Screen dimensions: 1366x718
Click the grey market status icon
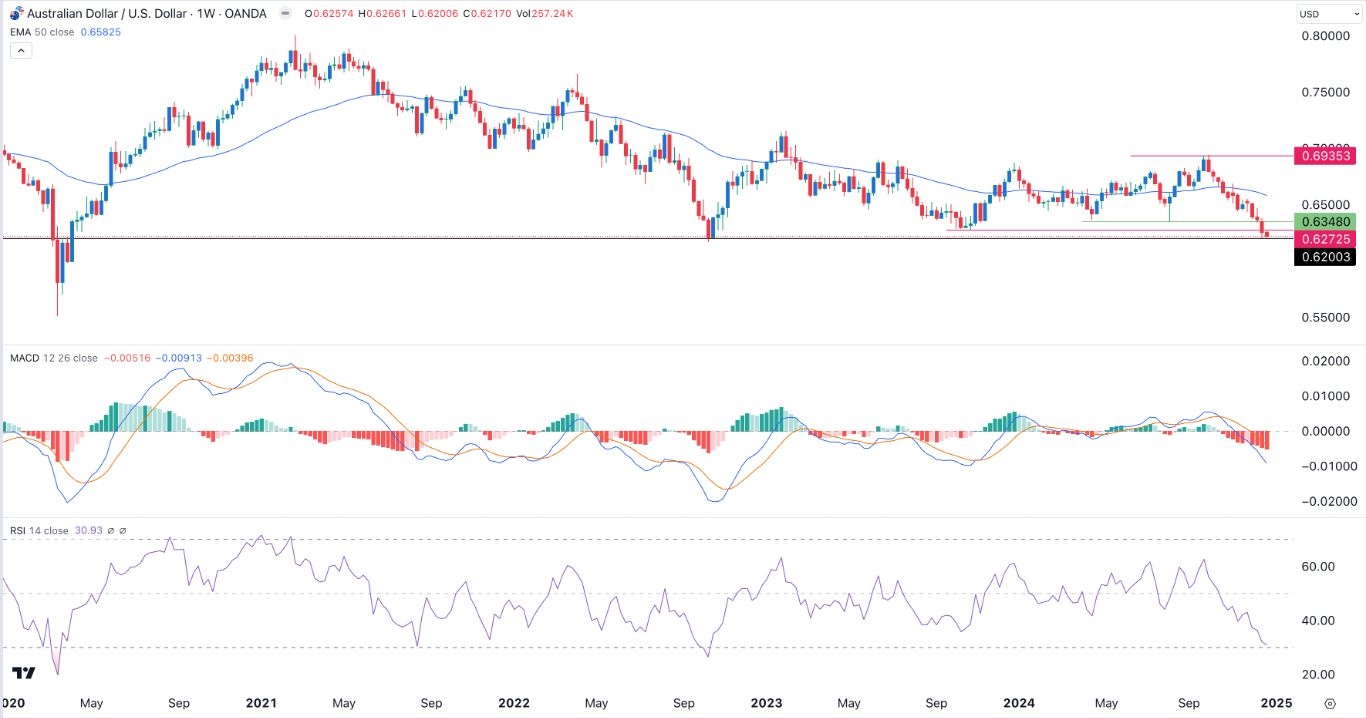coord(286,14)
